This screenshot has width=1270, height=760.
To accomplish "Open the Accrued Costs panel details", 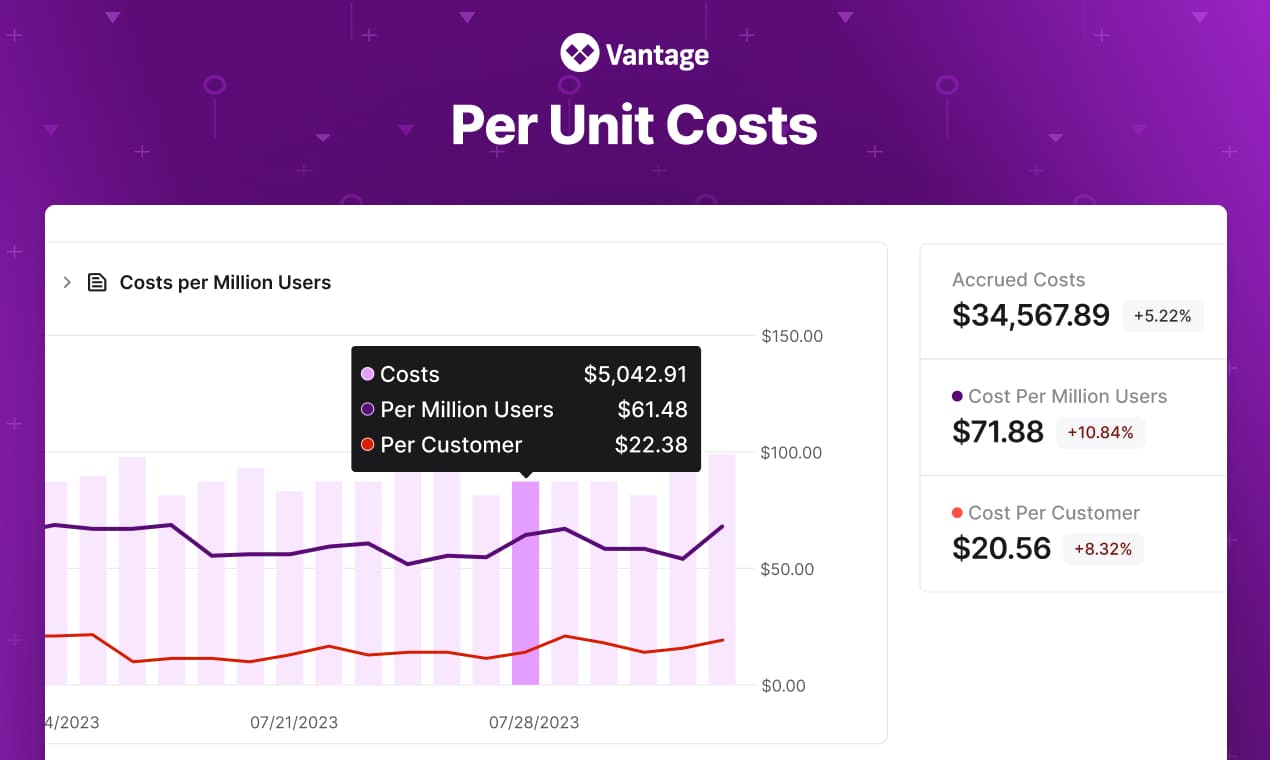I will pyautogui.click(x=1018, y=280).
